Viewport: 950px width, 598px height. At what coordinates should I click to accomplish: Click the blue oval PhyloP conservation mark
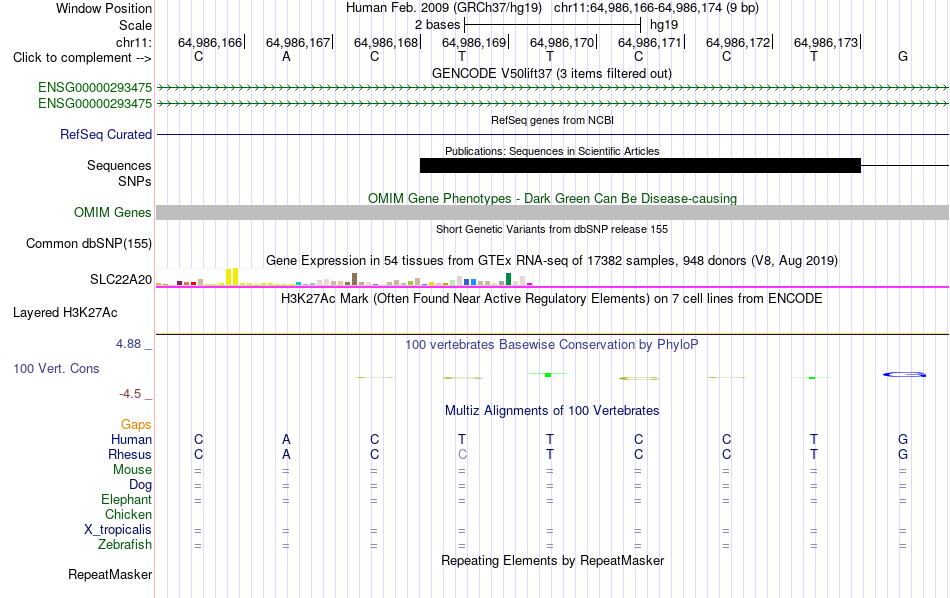[x=904, y=374]
